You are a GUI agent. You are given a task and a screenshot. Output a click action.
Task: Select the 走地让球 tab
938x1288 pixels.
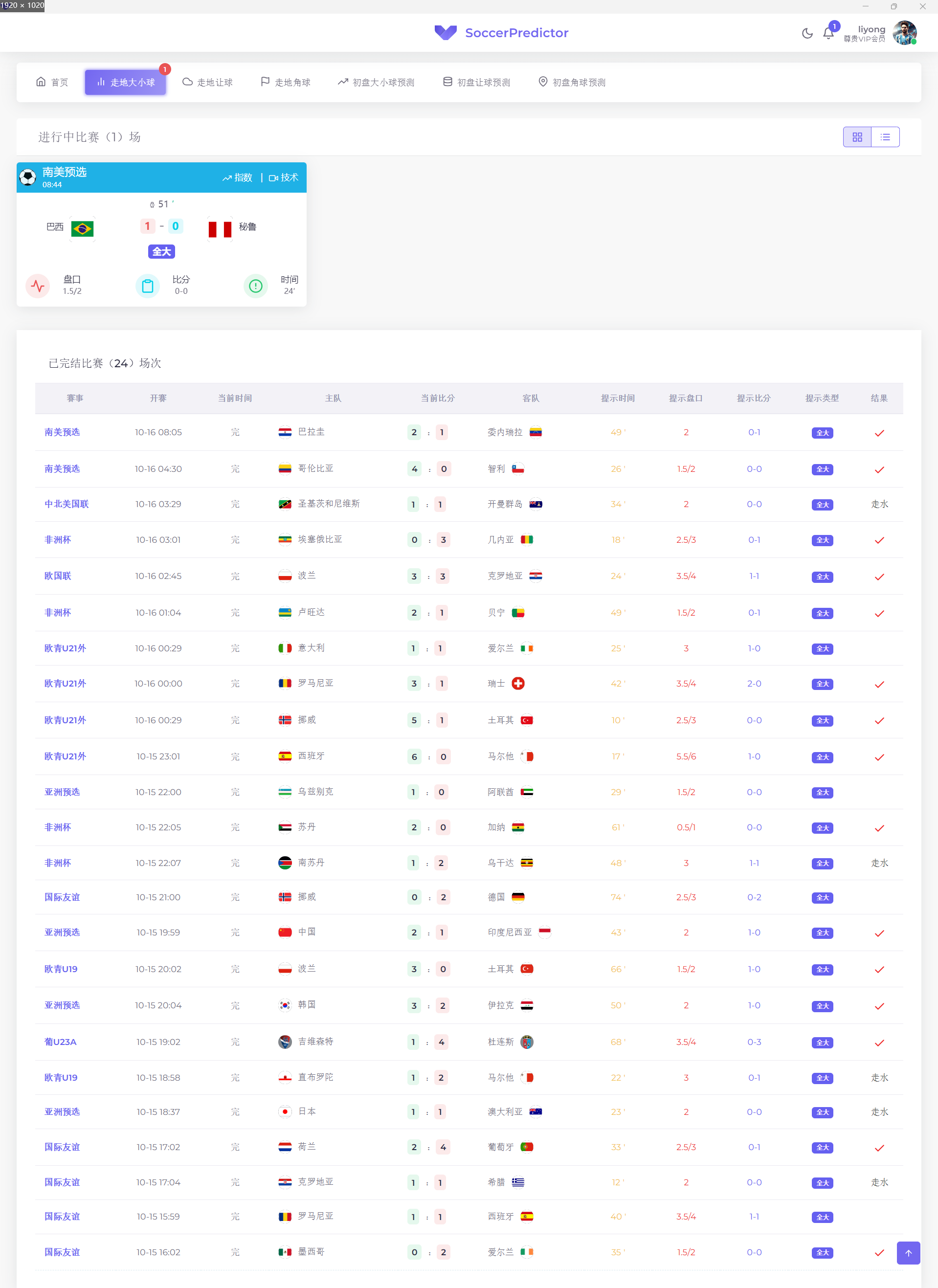[207, 82]
